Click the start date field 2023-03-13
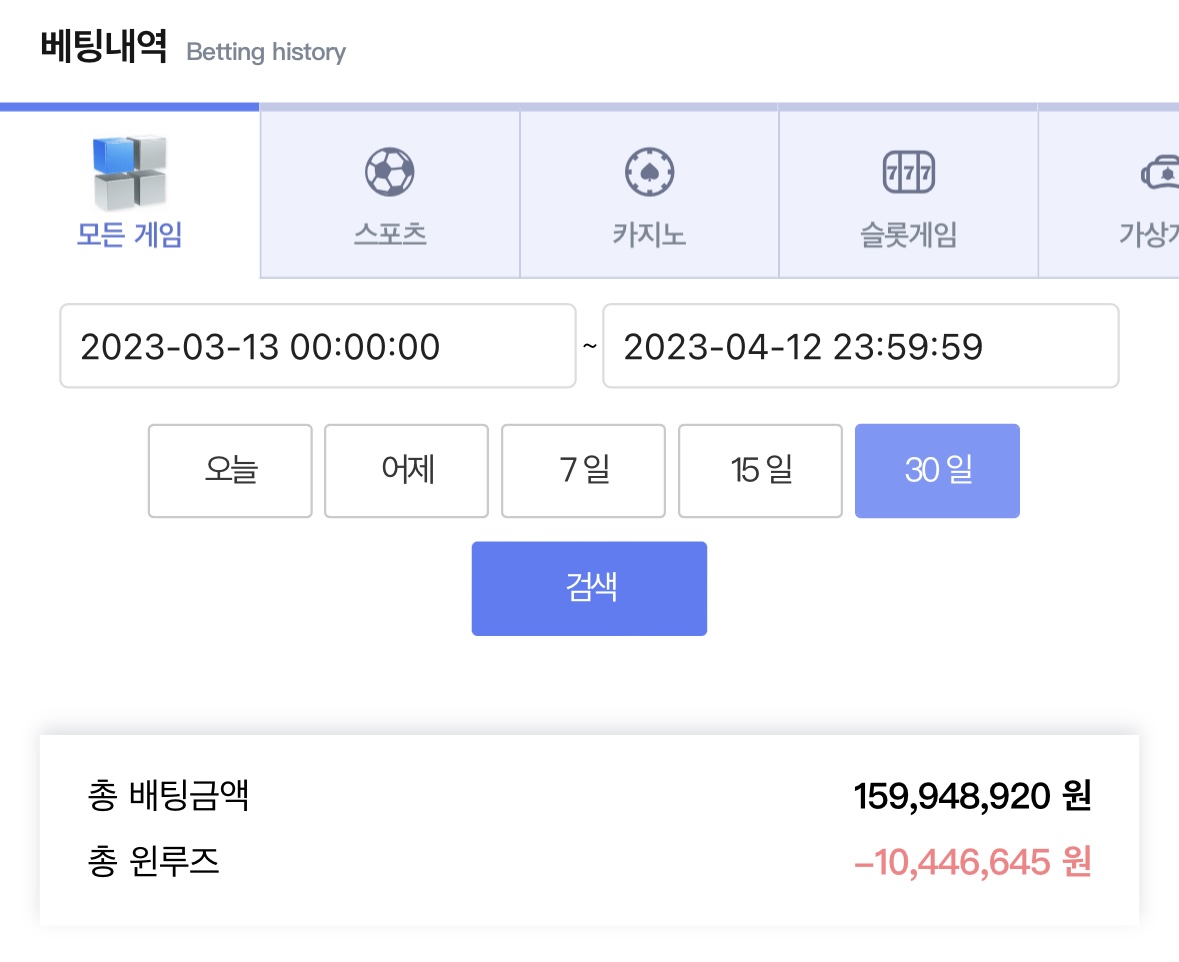The width and height of the screenshot is (1179, 962). pos(318,346)
